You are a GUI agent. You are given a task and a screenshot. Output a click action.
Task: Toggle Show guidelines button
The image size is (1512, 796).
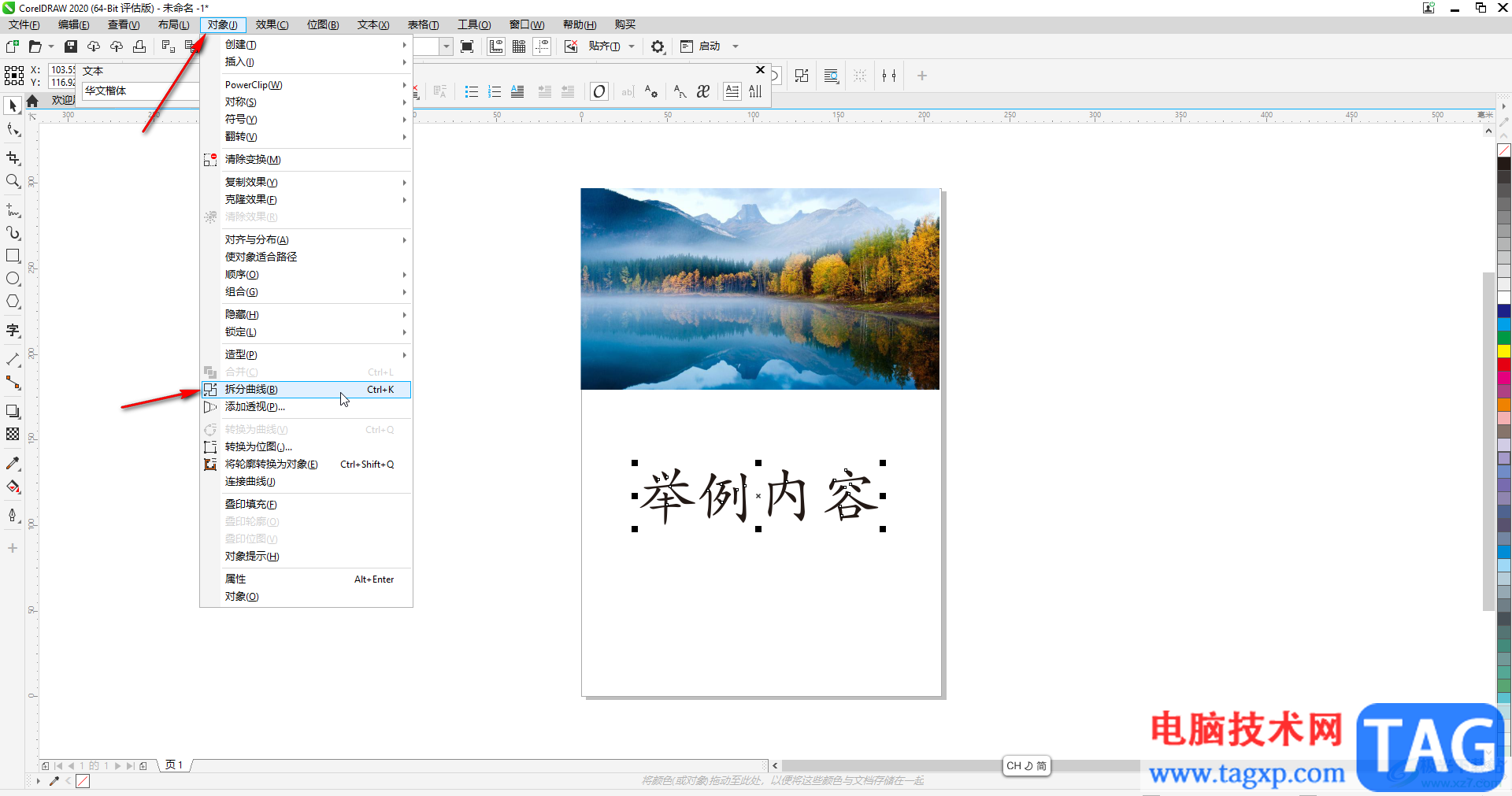coord(542,46)
